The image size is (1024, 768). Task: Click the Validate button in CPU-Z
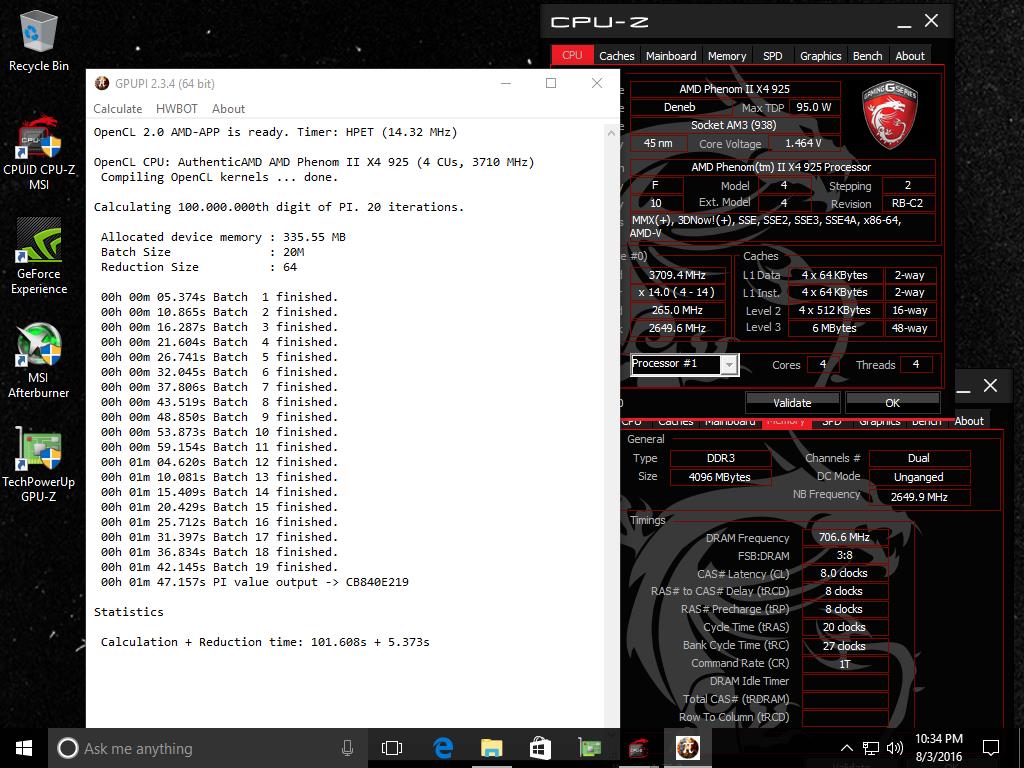792,403
